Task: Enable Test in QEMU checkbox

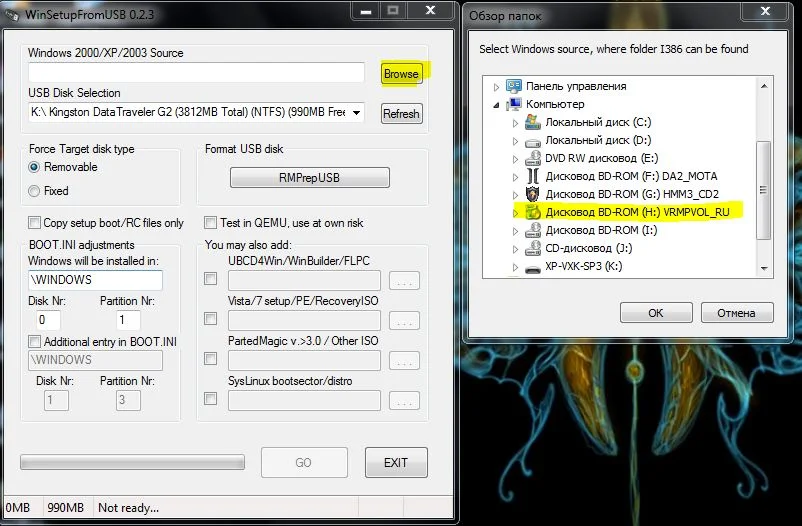Action: click(210, 223)
